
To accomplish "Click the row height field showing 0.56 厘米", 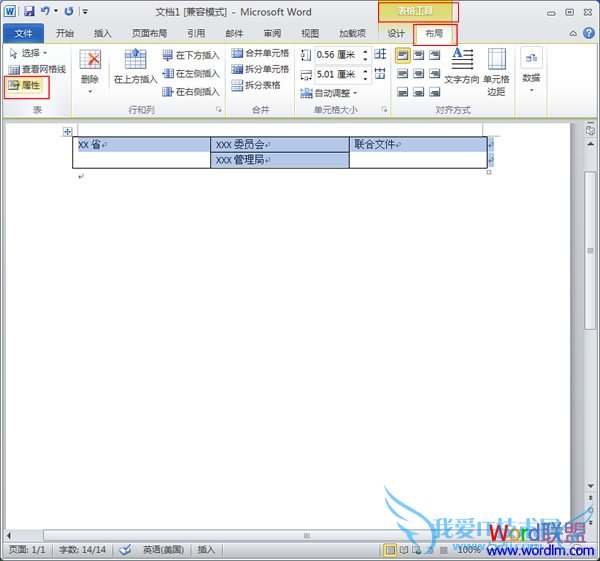I will tap(337, 55).
